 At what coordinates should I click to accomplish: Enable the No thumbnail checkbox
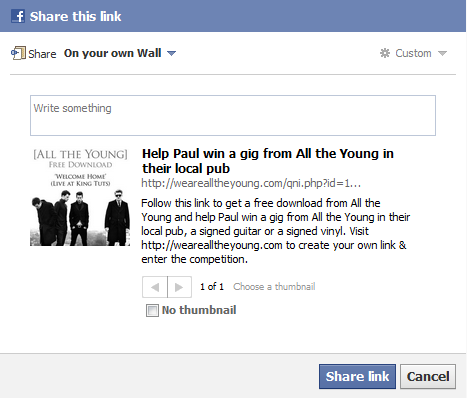pyautogui.click(x=152, y=310)
